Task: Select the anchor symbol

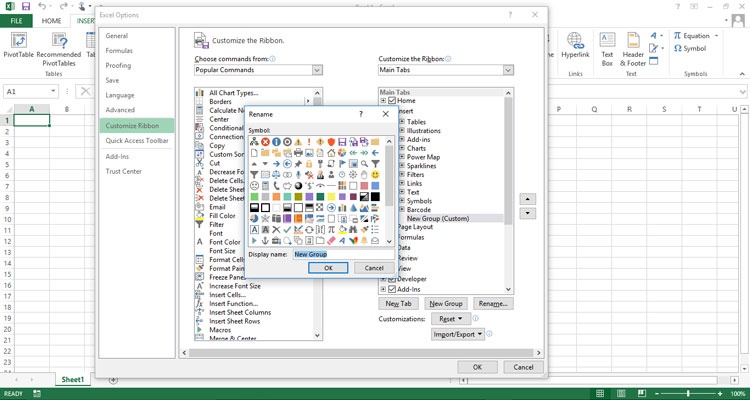Action: coord(265,241)
